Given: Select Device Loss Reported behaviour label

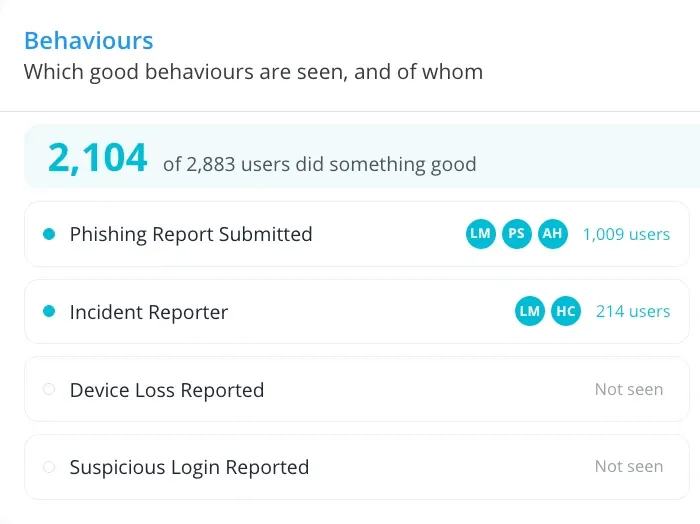Looking at the screenshot, I should point(167,390).
